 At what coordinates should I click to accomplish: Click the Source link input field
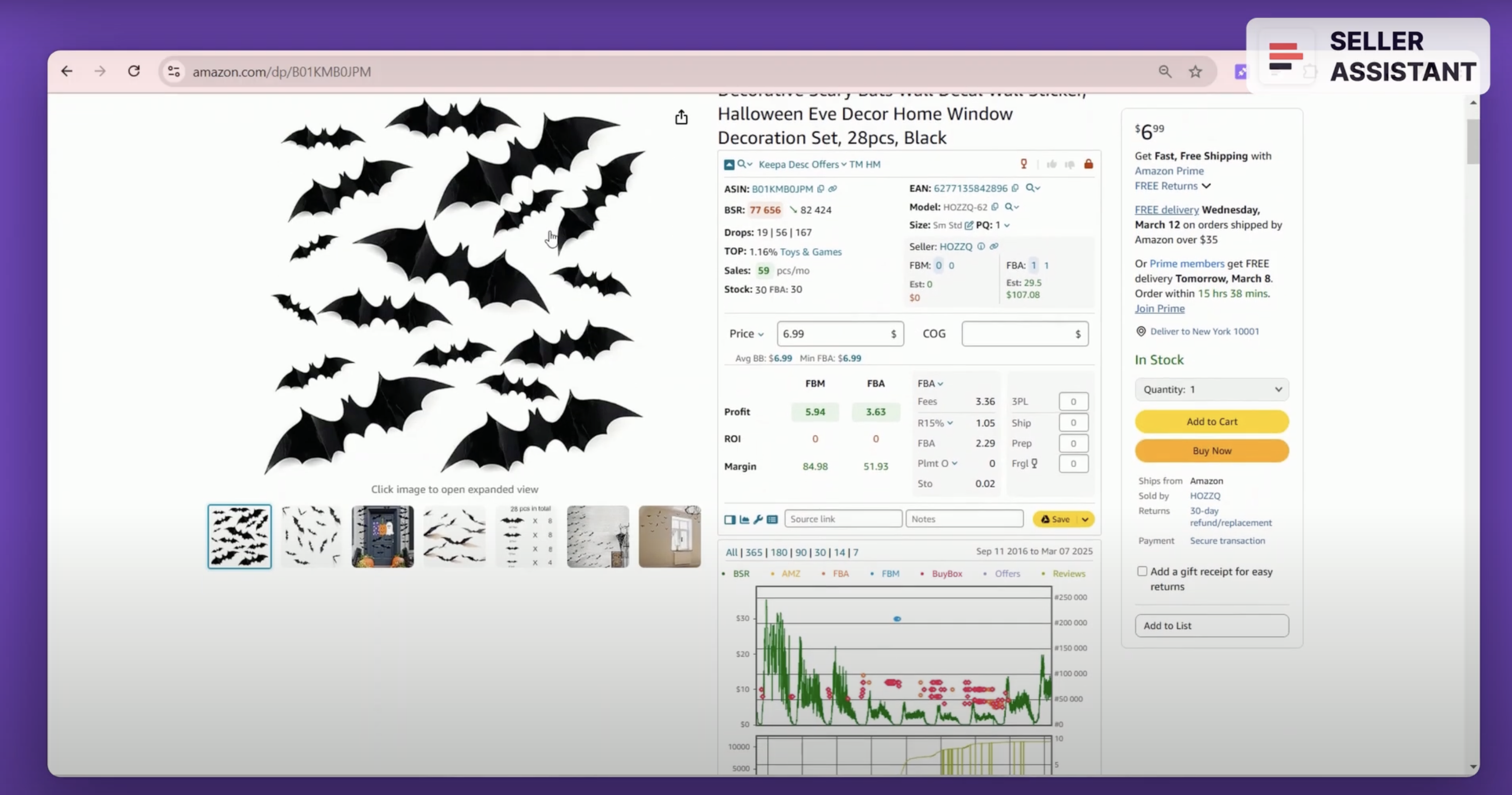pos(843,519)
